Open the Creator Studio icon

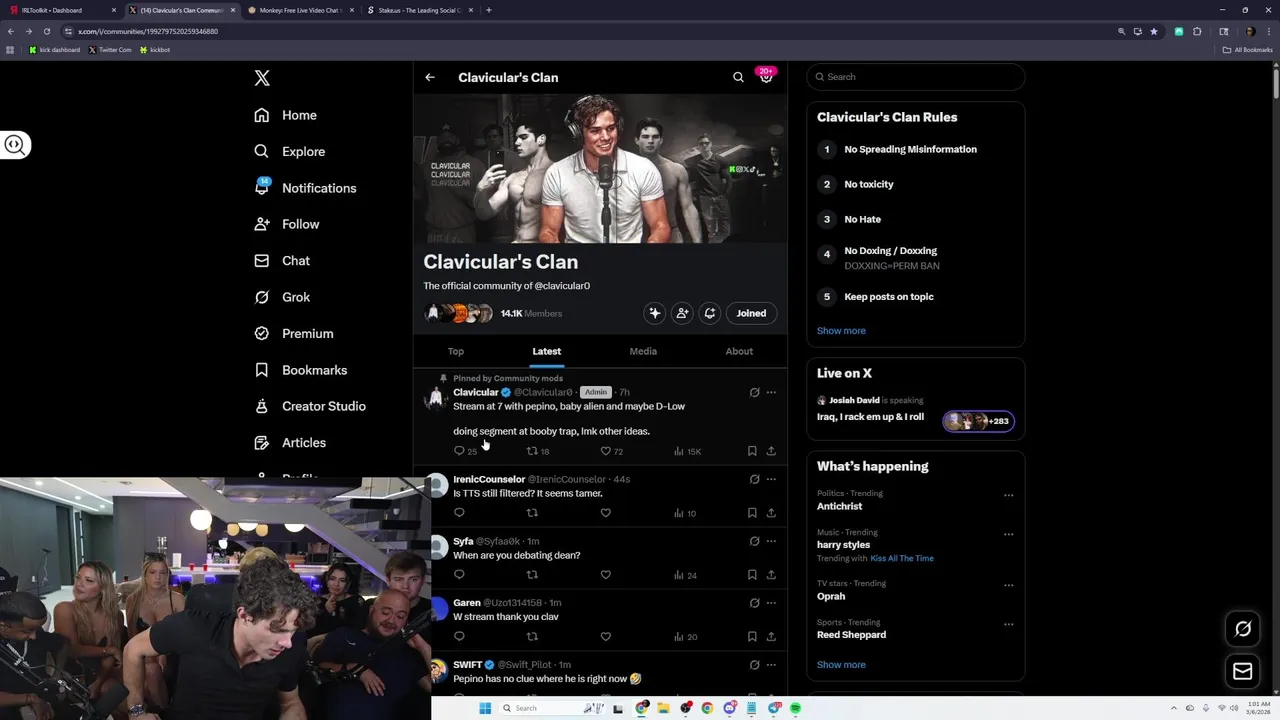262,406
